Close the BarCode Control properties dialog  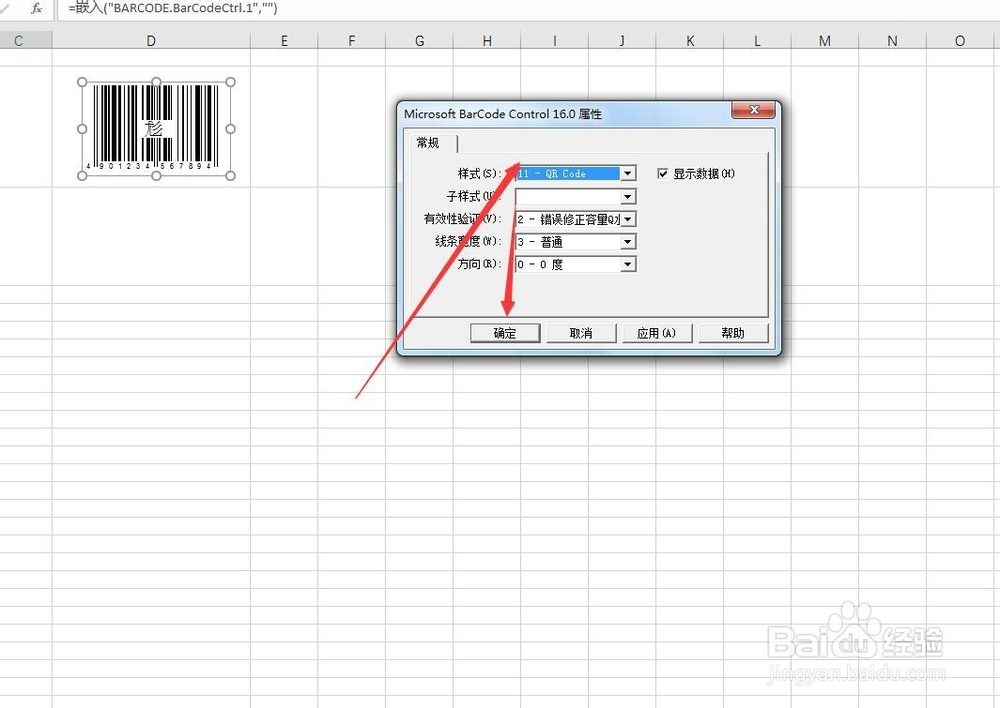(753, 110)
